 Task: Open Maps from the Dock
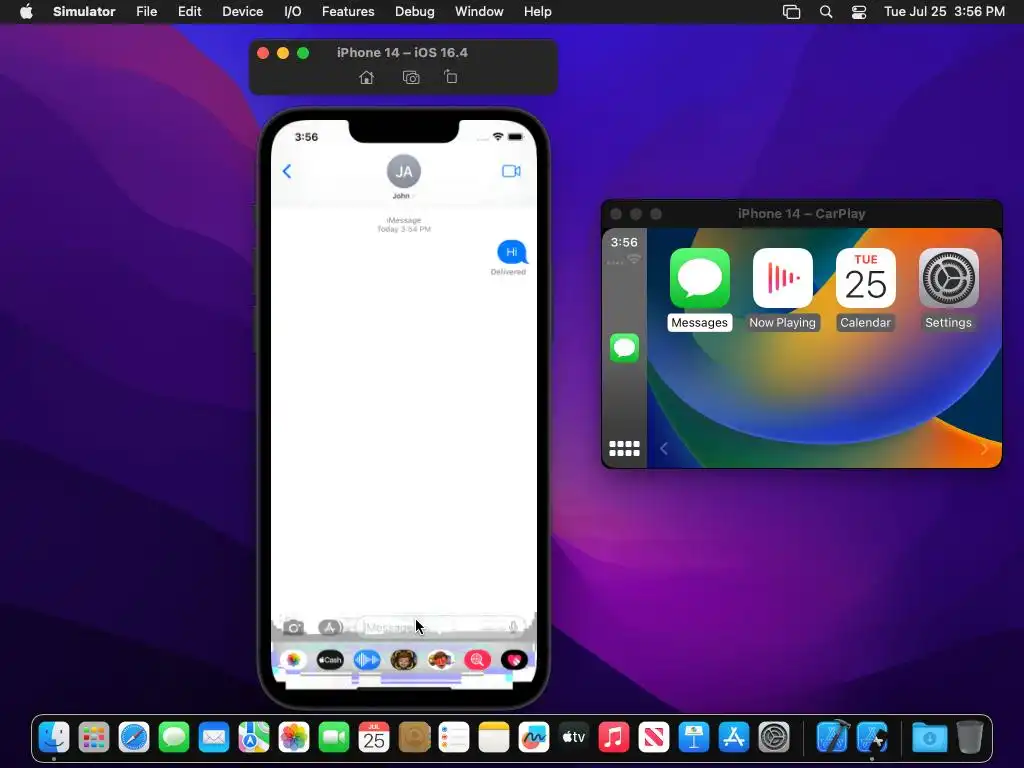[x=254, y=738]
